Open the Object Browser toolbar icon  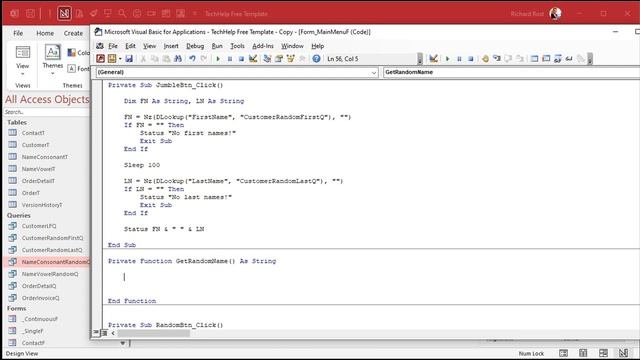pyautogui.click(x=291, y=59)
